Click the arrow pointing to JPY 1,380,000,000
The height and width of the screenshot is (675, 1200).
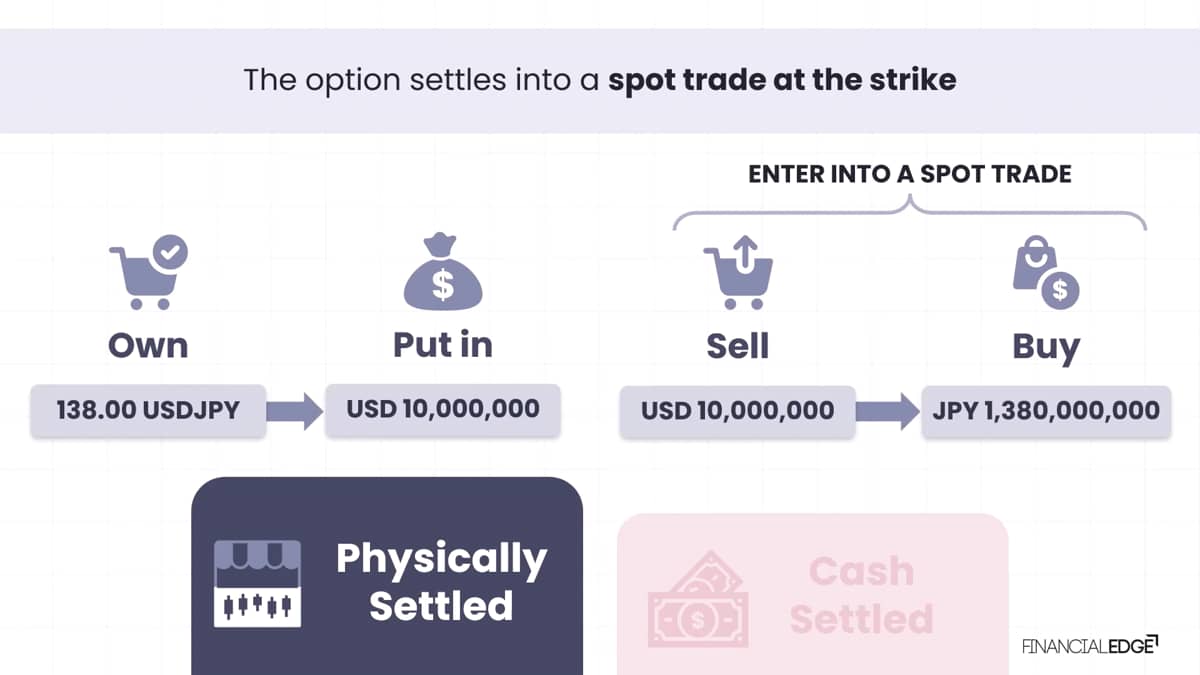pyautogui.click(x=888, y=411)
